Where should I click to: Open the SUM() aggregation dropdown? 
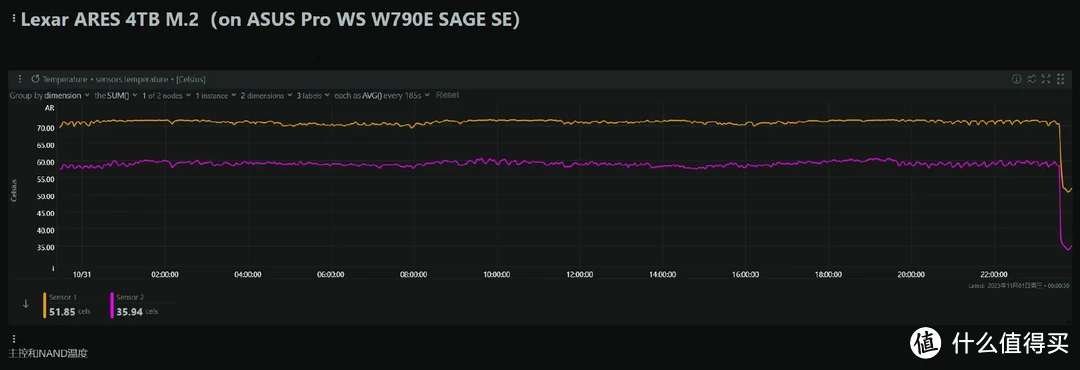116,95
